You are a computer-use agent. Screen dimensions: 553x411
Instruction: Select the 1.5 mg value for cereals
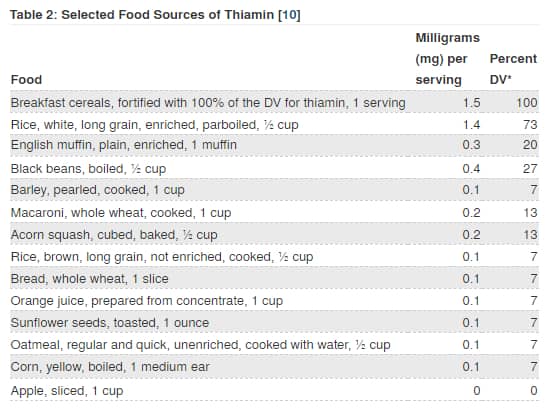click(472, 103)
